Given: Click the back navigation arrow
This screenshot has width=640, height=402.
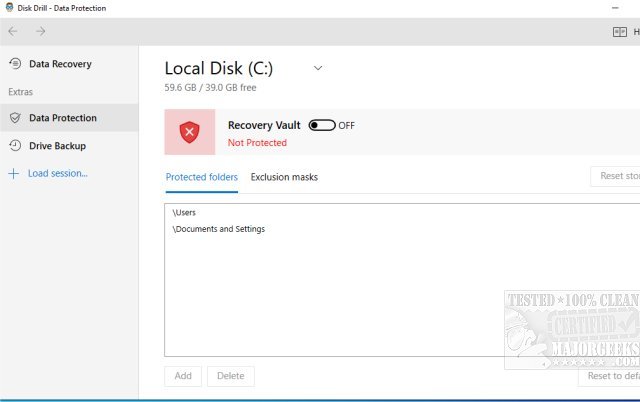Looking at the screenshot, I should click(13, 31).
